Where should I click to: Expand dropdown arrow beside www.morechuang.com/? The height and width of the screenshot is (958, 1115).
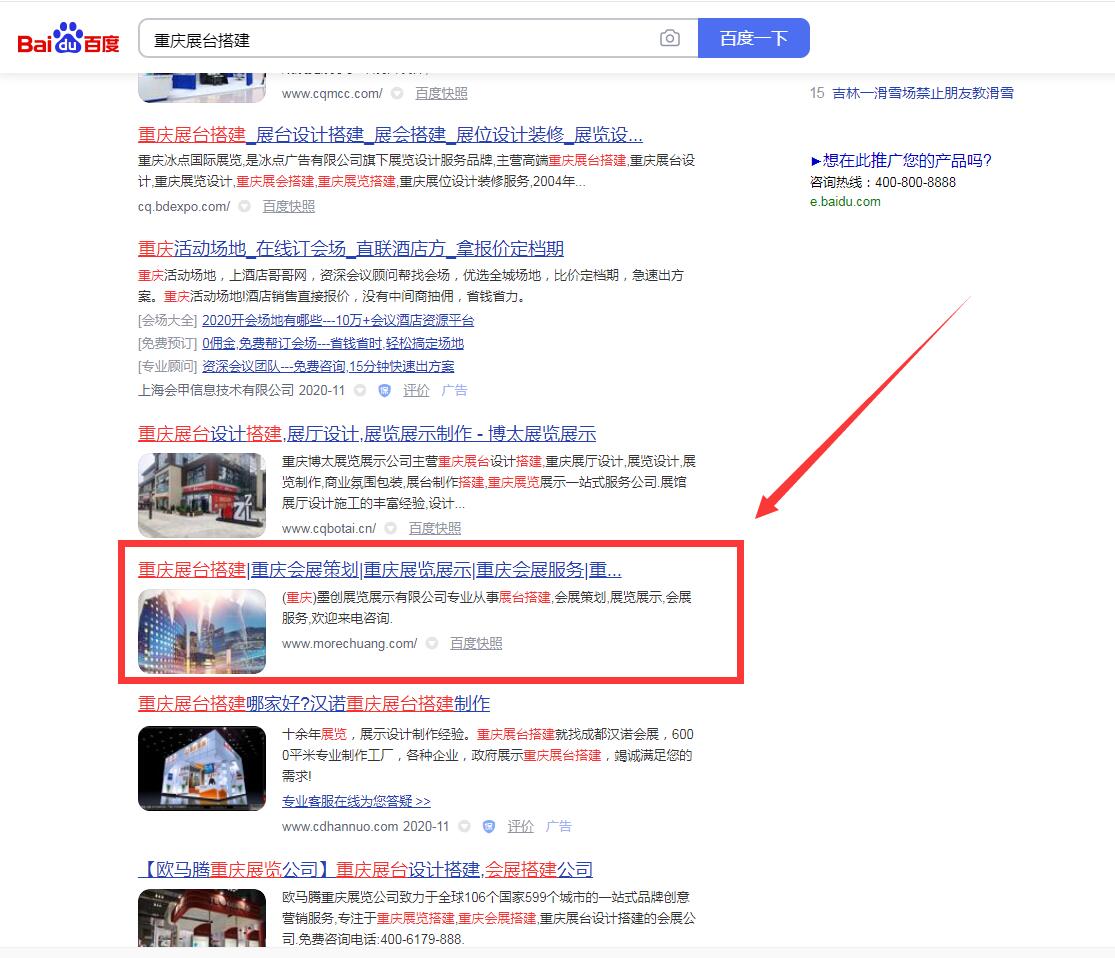tap(432, 644)
